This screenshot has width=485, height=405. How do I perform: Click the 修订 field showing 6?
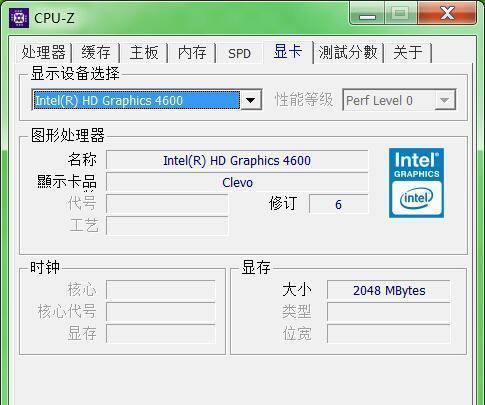[338, 204]
